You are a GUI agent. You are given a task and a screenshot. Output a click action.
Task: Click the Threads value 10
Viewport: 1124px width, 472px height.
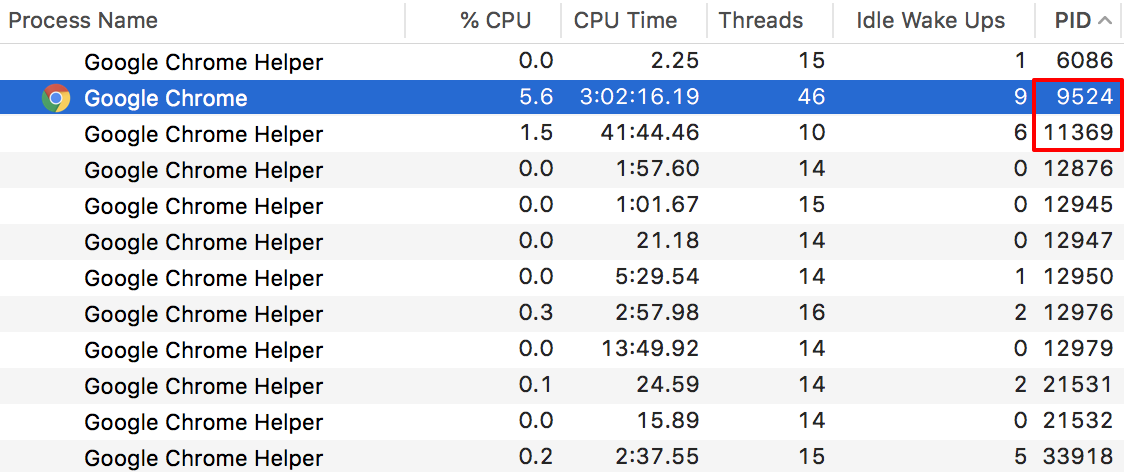point(811,133)
